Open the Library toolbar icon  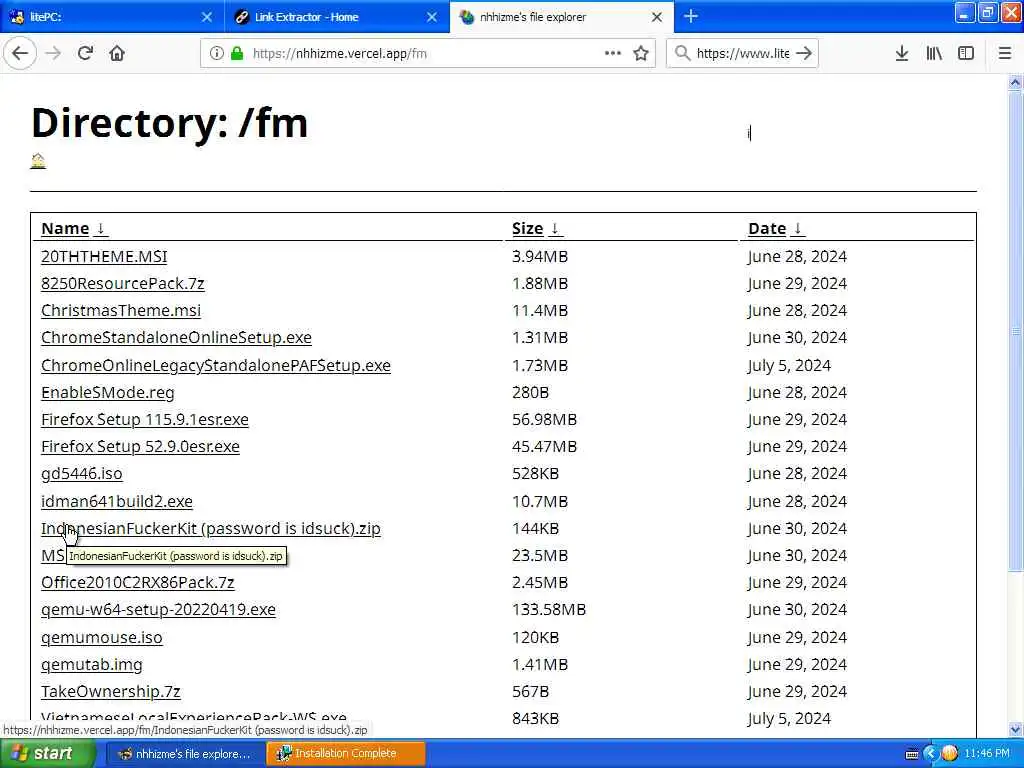click(934, 54)
